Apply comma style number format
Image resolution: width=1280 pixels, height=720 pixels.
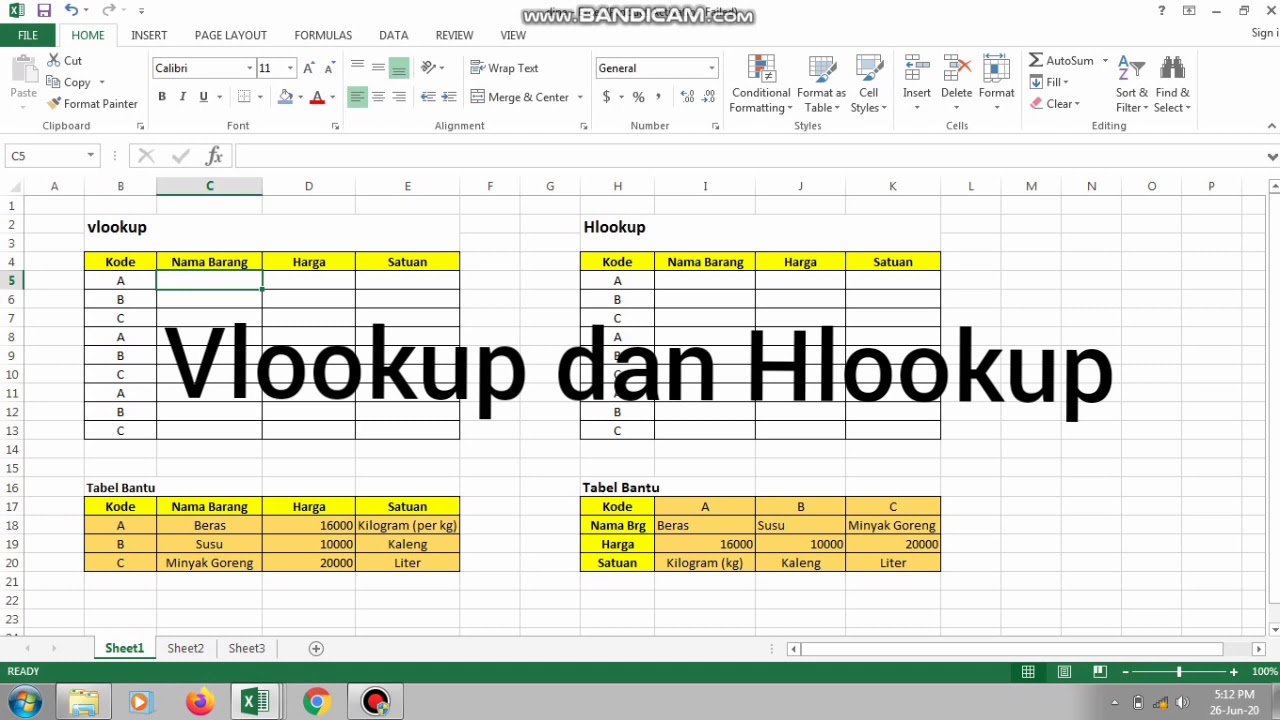coord(660,97)
